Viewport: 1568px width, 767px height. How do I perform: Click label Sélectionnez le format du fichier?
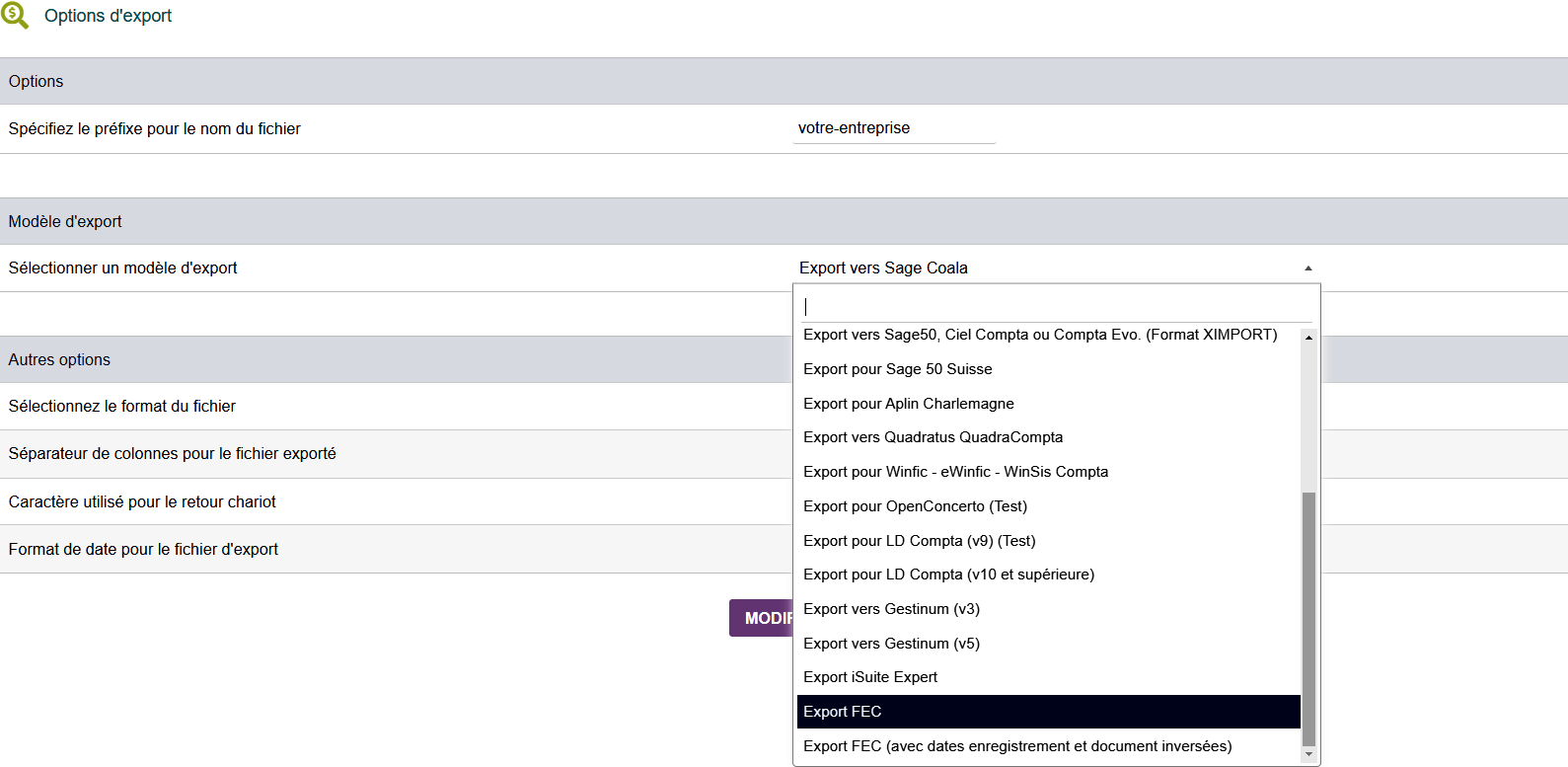click(122, 407)
